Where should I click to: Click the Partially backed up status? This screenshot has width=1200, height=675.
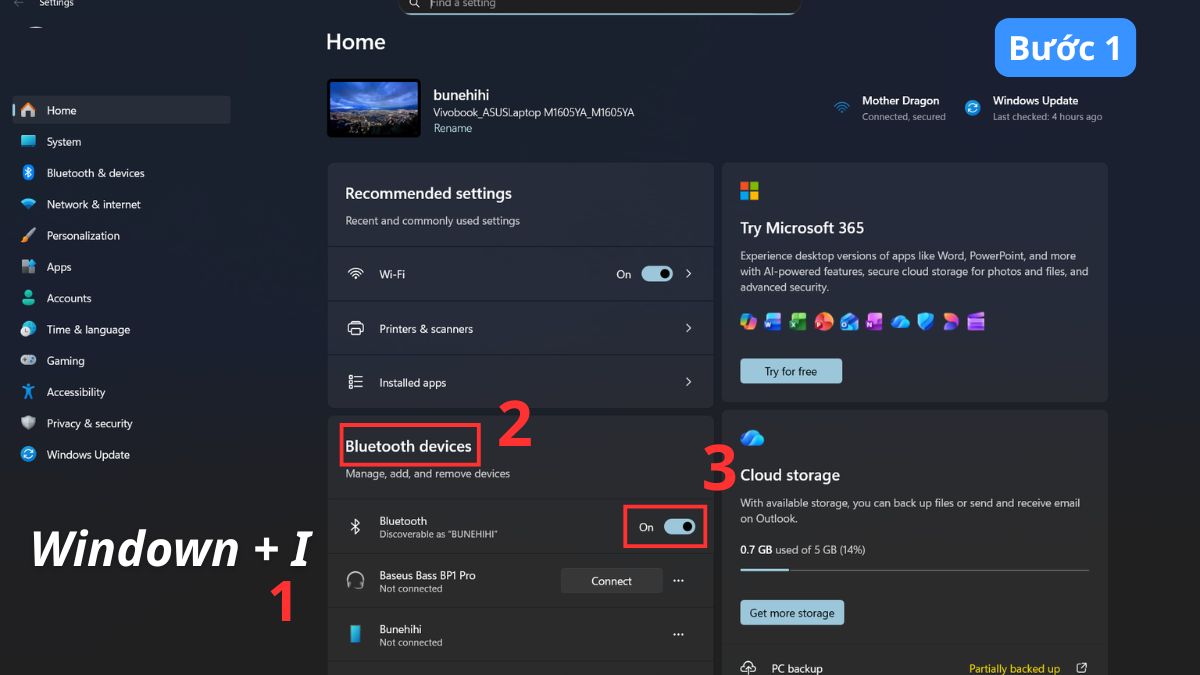(1014, 668)
